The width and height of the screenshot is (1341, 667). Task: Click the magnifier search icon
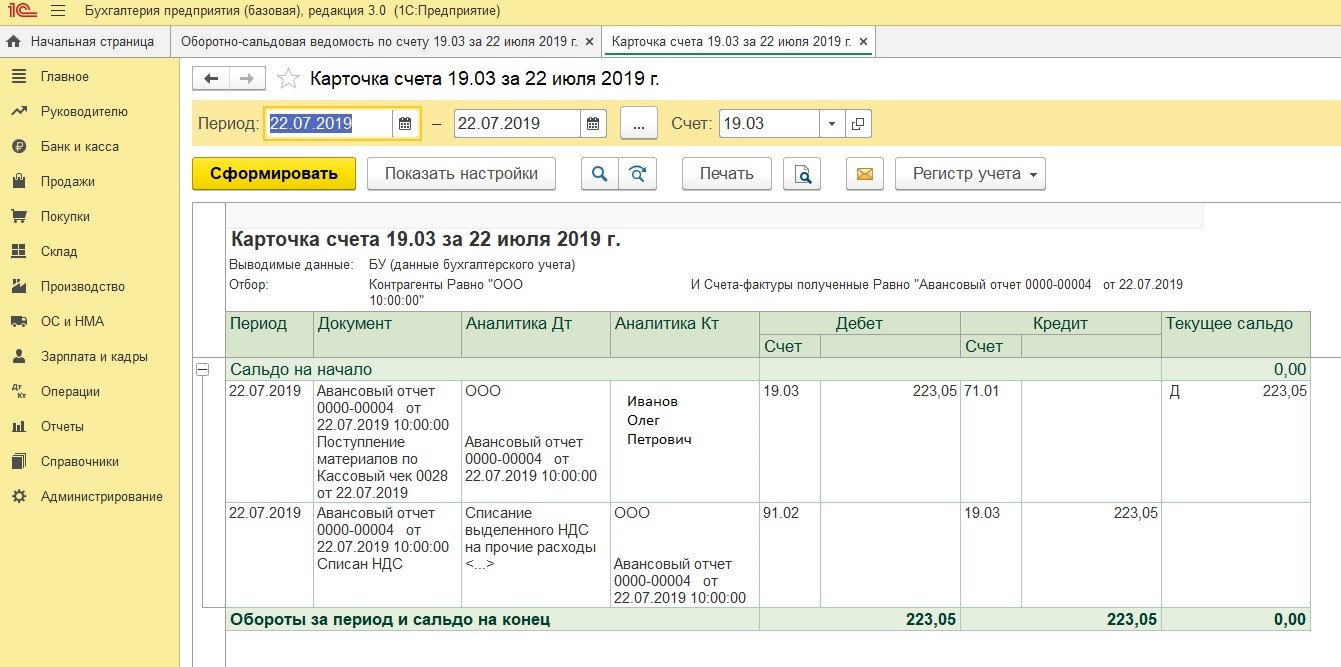(x=600, y=174)
